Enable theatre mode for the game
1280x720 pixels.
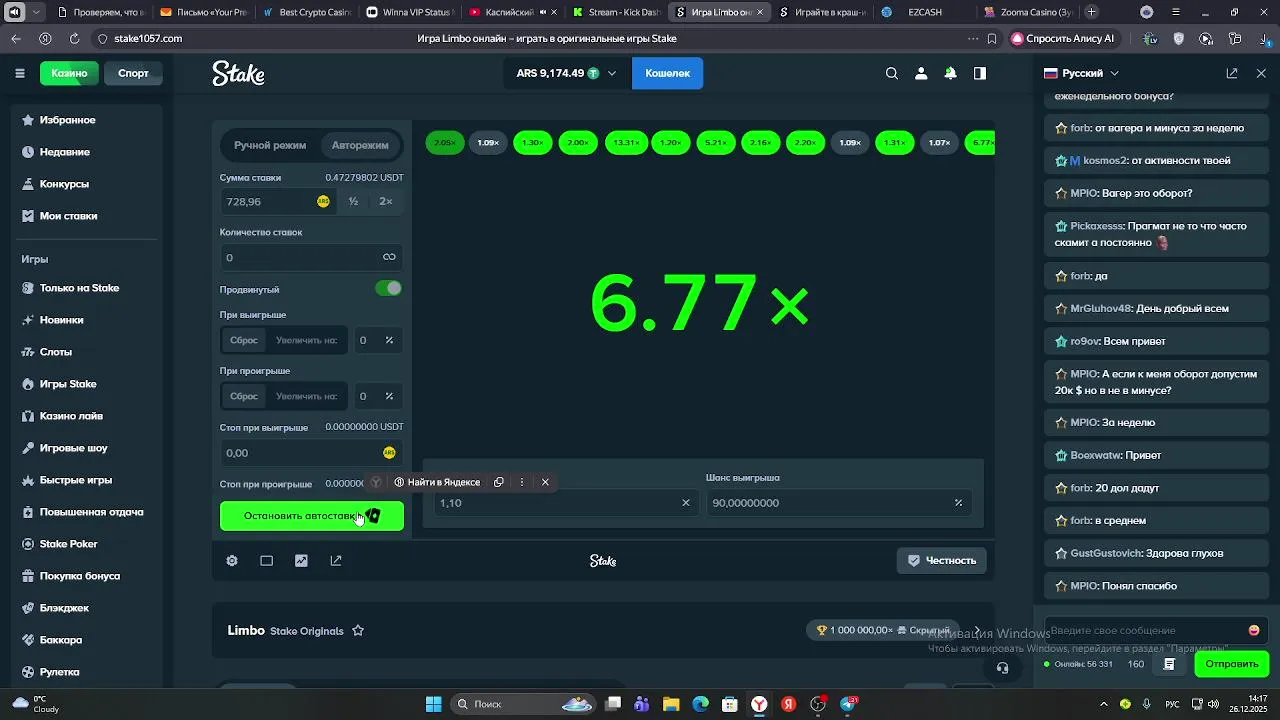[x=266, y=561]
